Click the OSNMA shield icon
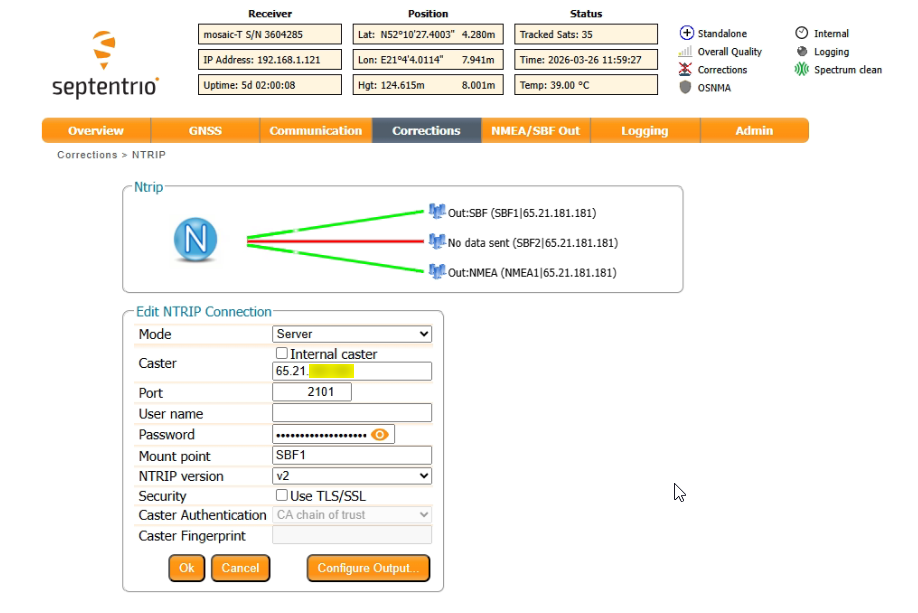The width and height of the screenshot is (918, 613). [685, 87]
